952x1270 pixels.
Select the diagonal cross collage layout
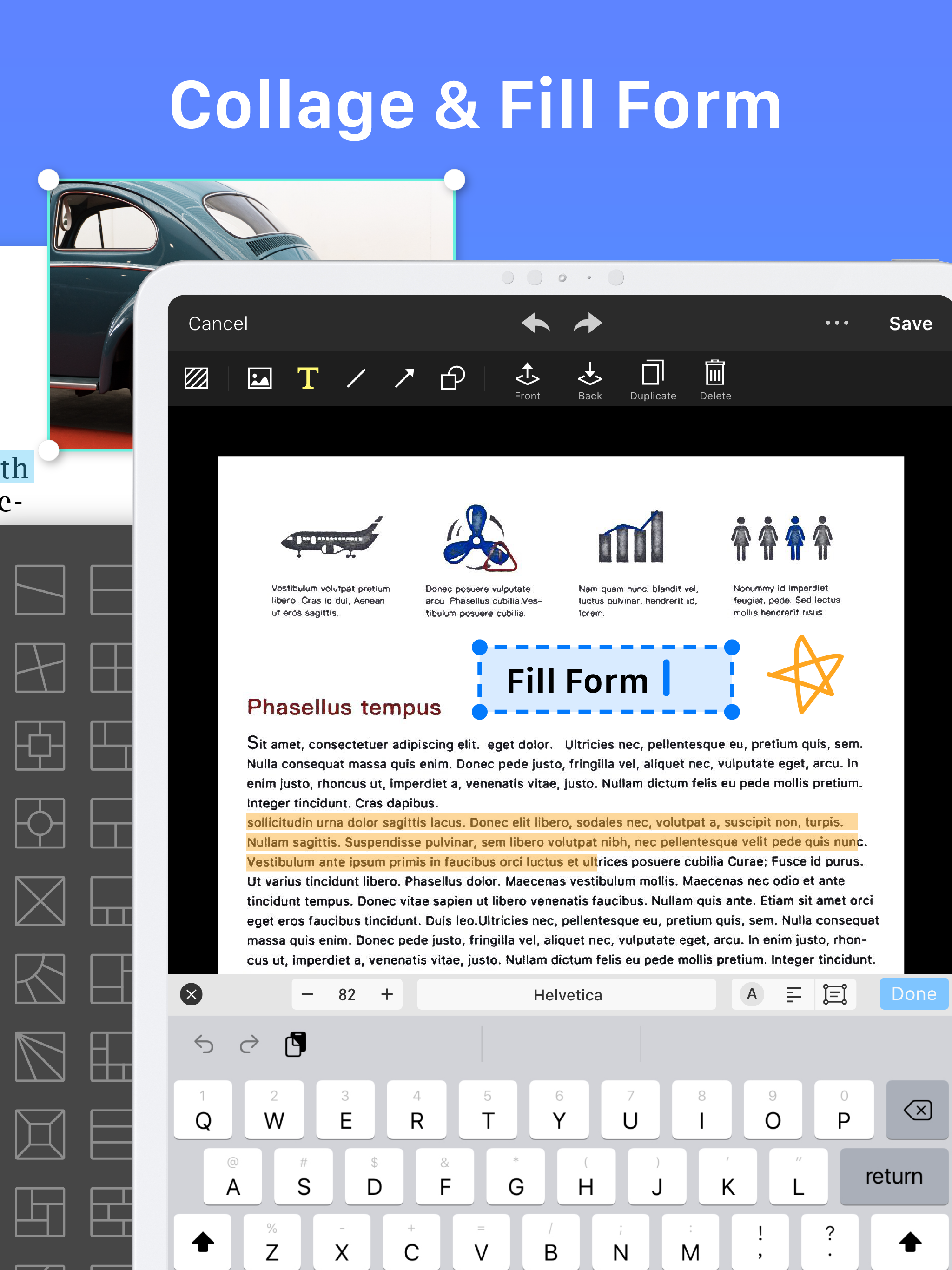tap(40, 901)
